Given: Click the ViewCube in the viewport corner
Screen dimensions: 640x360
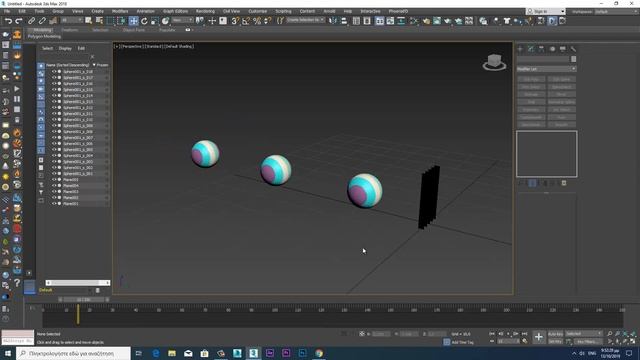Looking at the screenshot, I should click(x=494, y=62).
